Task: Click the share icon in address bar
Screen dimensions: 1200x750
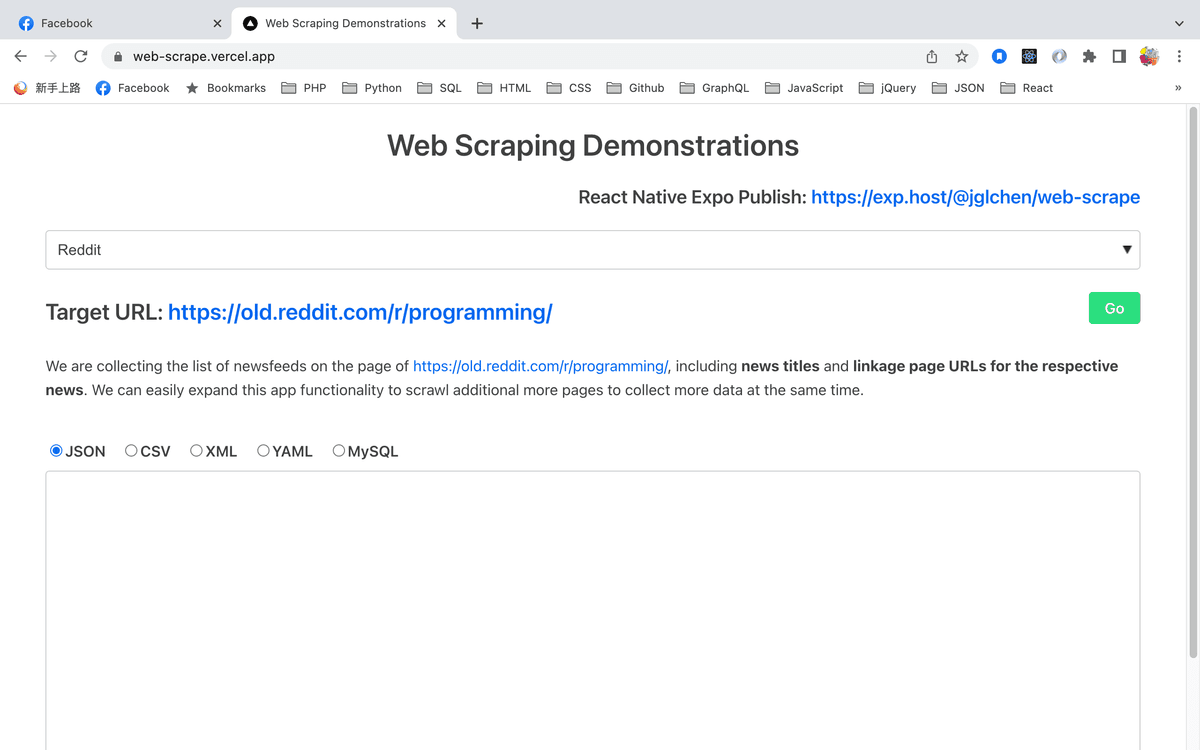Action: point(932,57)
